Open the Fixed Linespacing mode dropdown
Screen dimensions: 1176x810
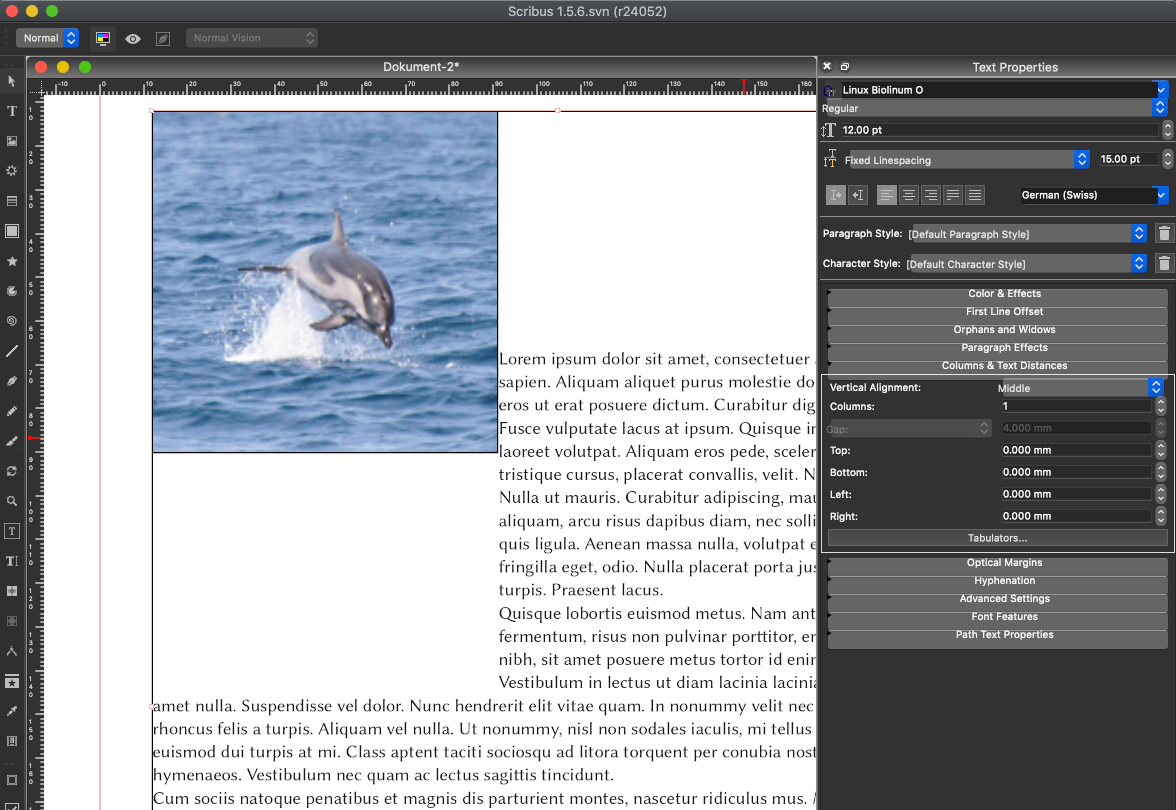point(968,159)
